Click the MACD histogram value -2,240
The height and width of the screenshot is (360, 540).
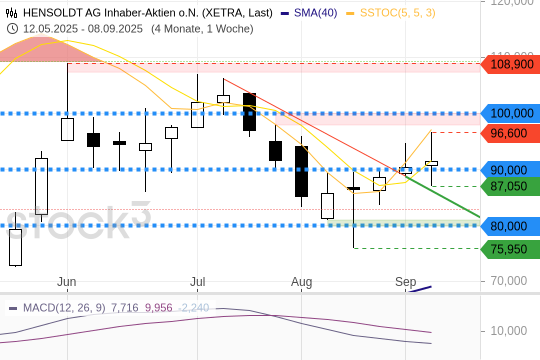[x=194, y=308]
